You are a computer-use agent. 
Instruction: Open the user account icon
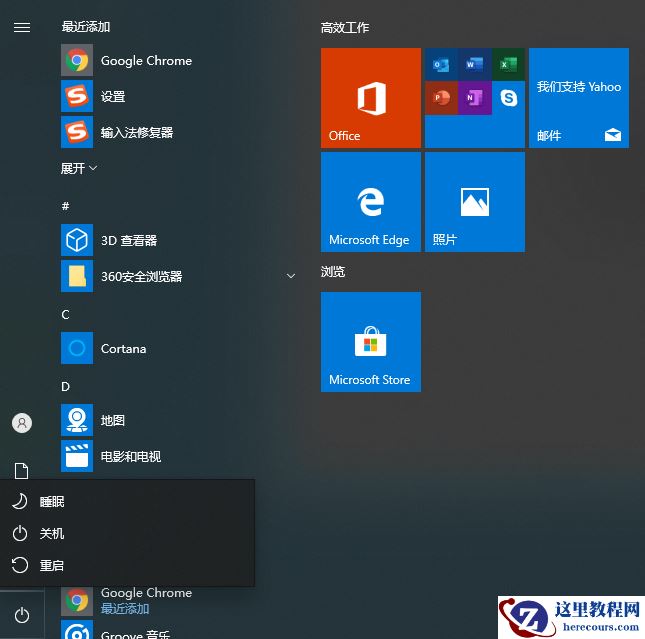pos(22,423)
